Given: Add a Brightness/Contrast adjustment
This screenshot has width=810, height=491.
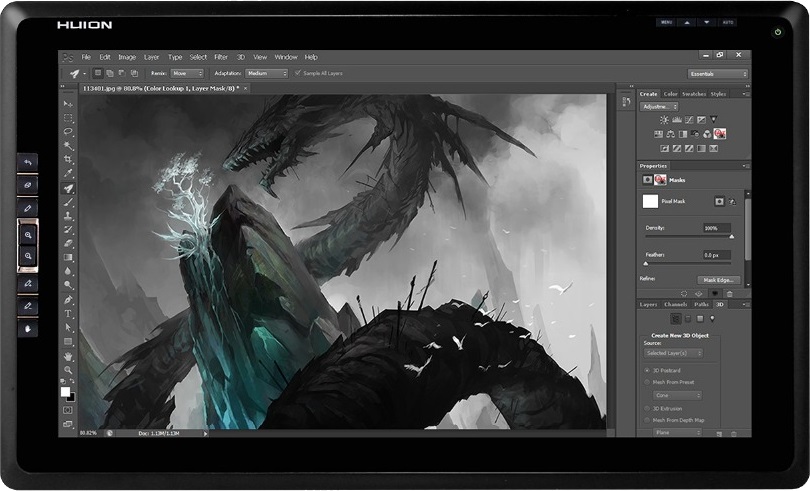Looking at the screenshot, I should coord(664,120).
